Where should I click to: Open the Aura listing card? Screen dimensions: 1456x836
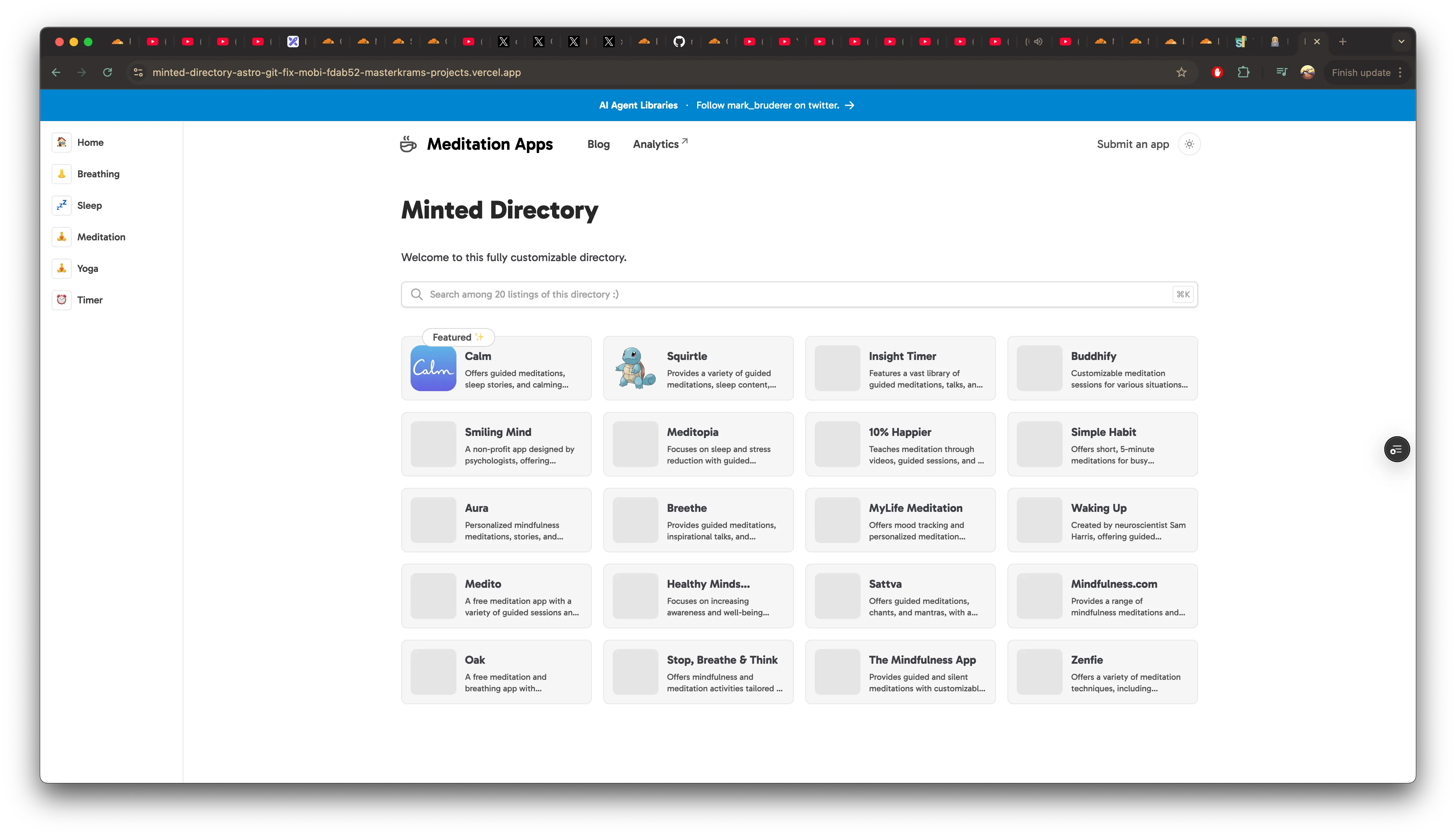pyautogui.click(x=496, y=520)
